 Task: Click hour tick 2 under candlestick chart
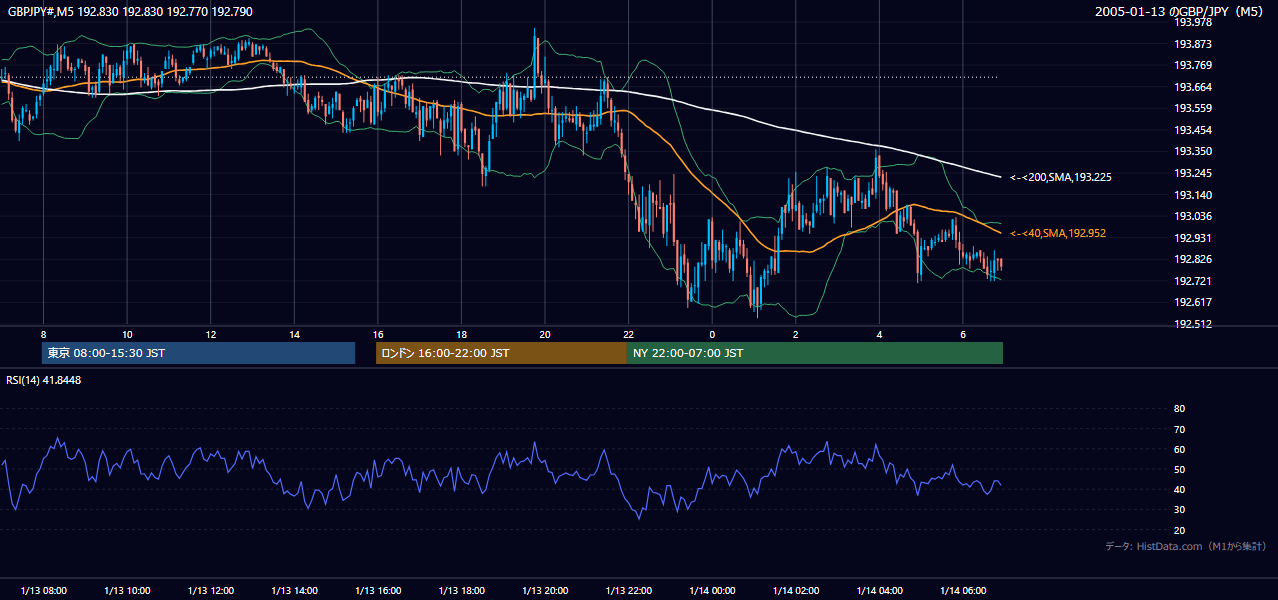(x=795, y=334)
